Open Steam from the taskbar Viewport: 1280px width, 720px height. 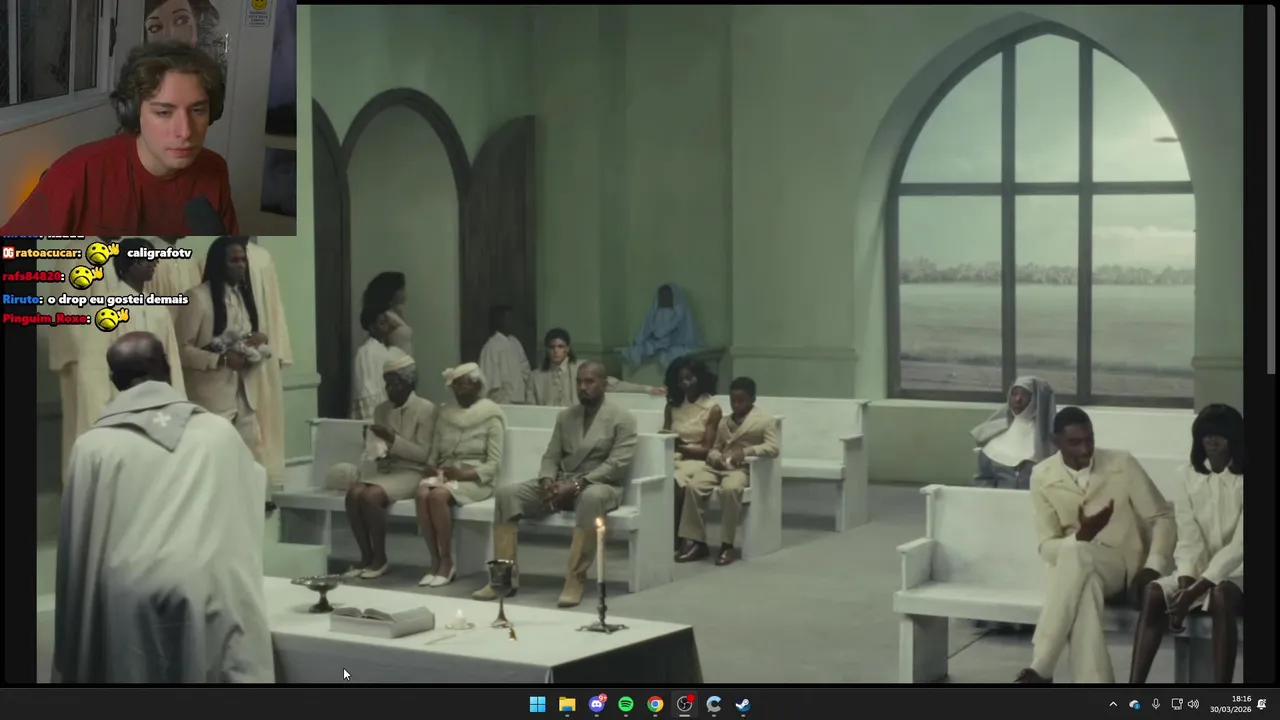tap(743, 704)
